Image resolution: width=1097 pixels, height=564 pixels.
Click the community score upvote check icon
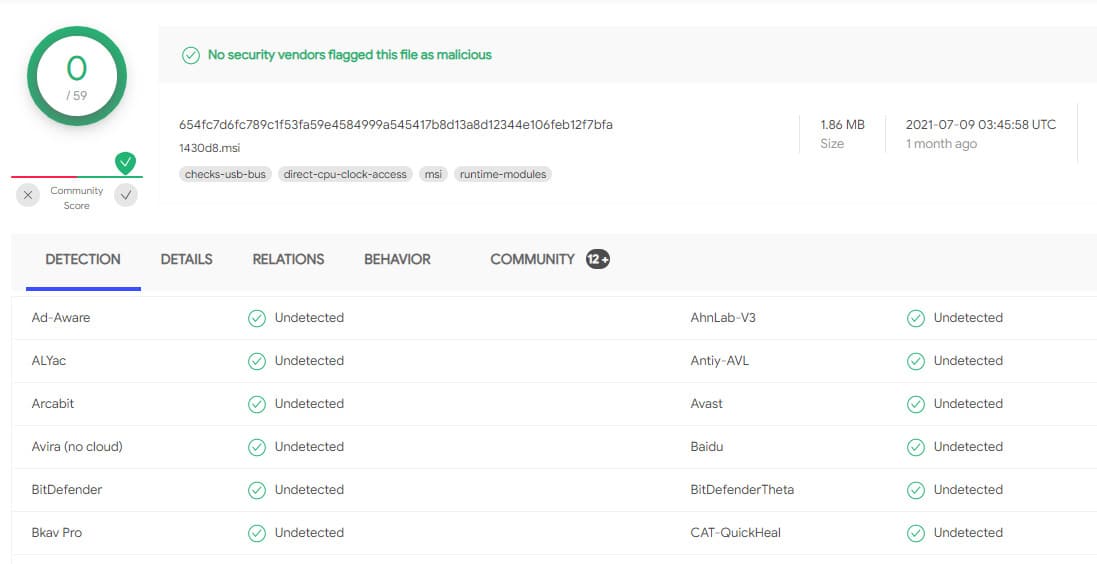pyautogui.click(x=126, y=195)
